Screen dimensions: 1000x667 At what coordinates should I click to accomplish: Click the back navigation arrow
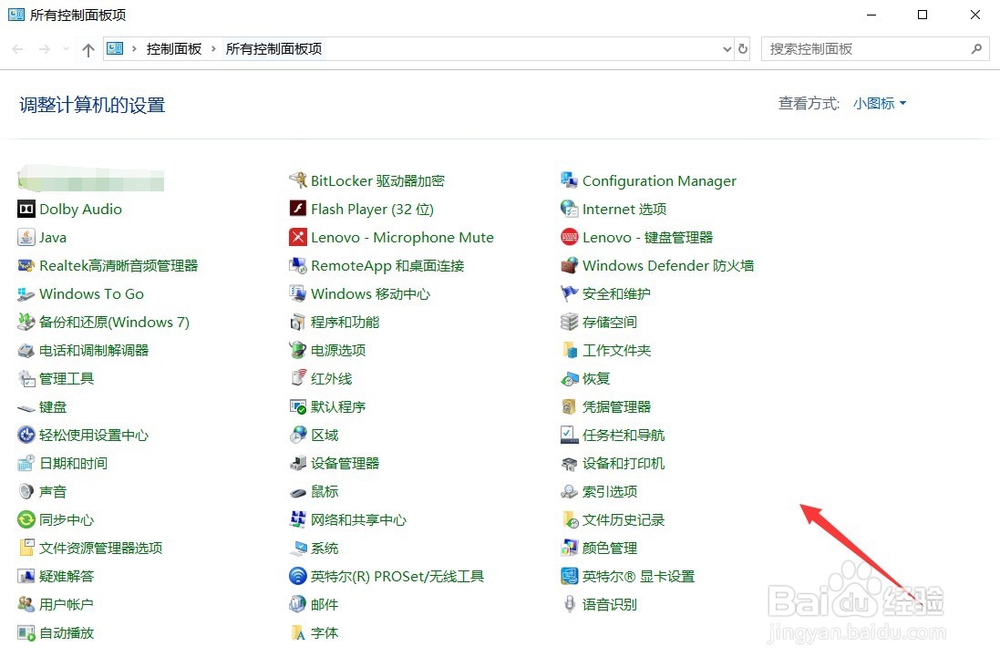(x=18, y=49)
